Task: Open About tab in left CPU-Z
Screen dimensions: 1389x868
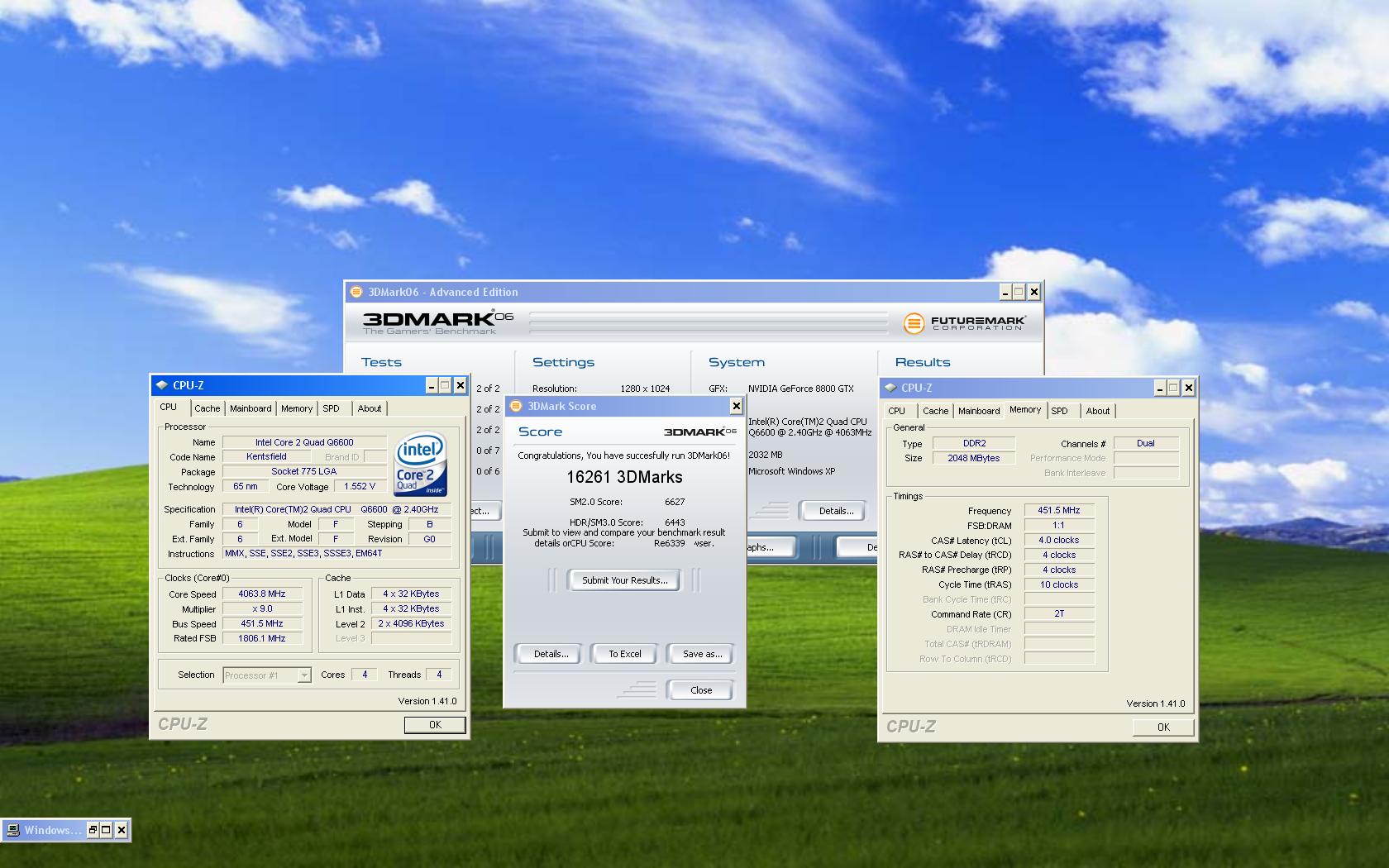Action: 370,408
